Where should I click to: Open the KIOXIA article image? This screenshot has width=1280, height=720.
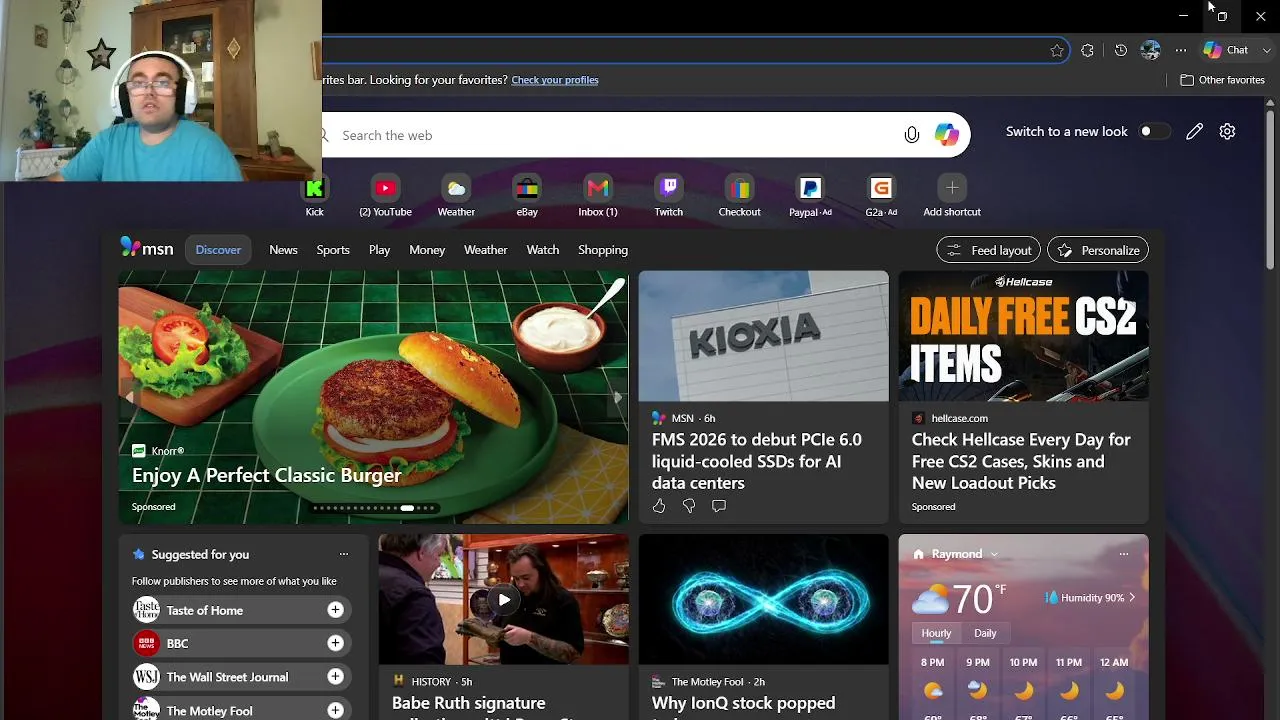click(x=763, y=336)
